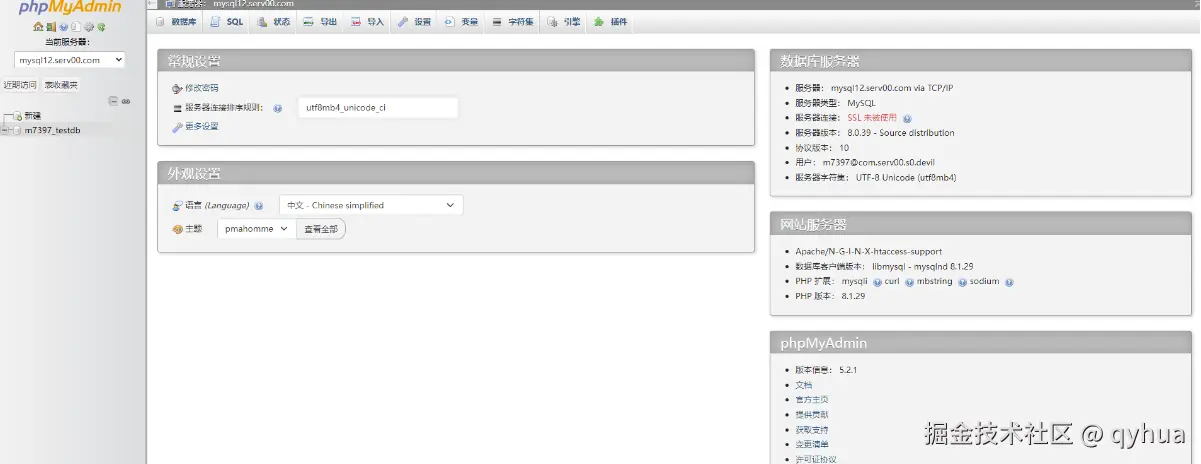Open the SQL tab
Image resolution: width=1201 pixels, height=464 pixels.
(x=227, y=21)
